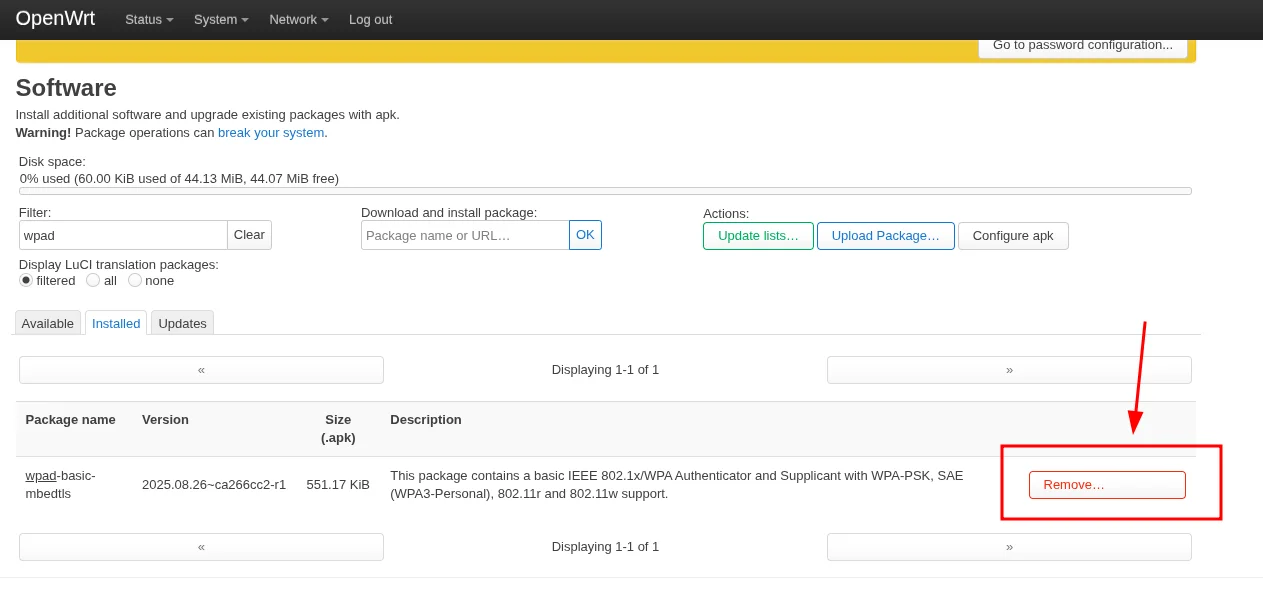Go to password configuration
The height and width of the screenshot is (590, 1263).
click(x=1083, y=44)
